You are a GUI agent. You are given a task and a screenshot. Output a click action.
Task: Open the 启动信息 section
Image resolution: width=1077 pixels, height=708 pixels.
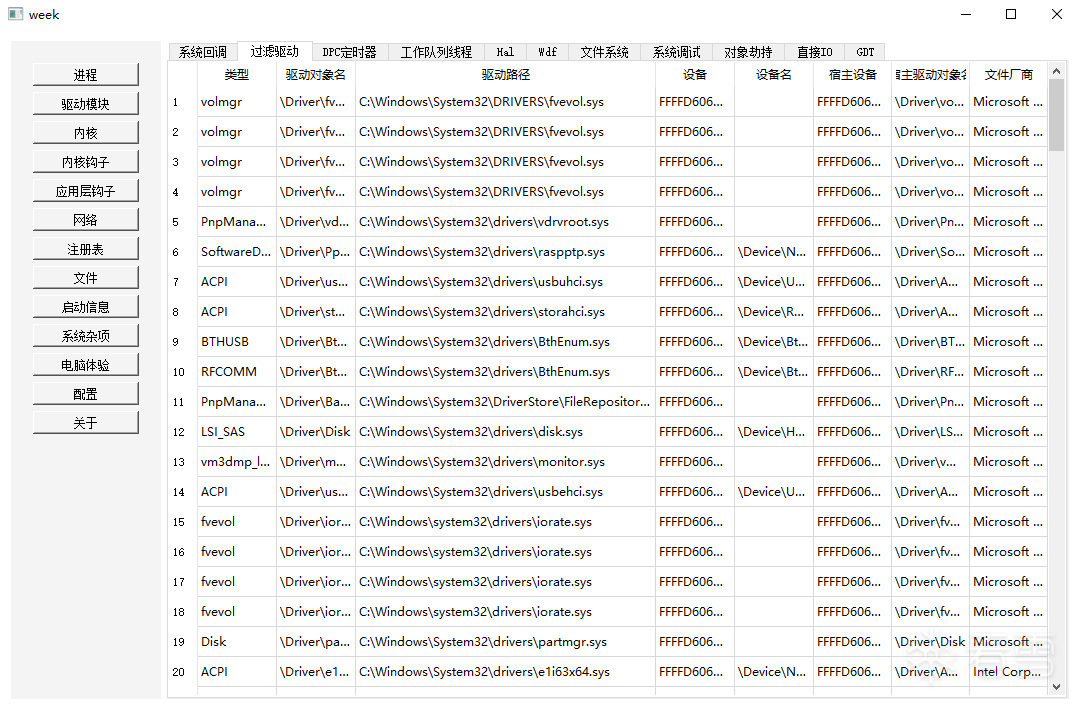(x=85, y=307)
